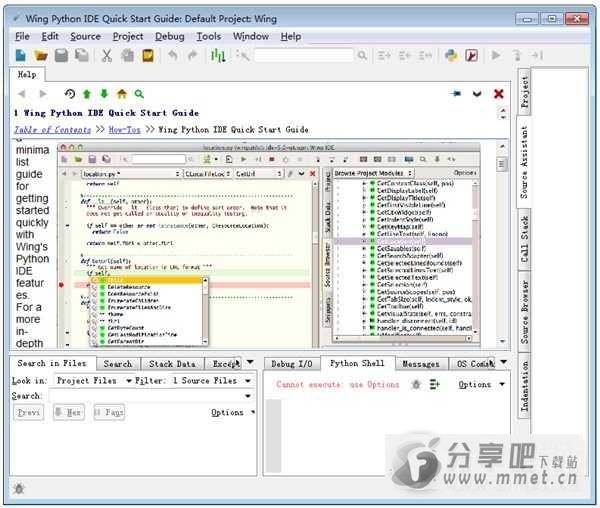Click the Help back arrow
Screen dimensions: 600x508
(22, 94)
